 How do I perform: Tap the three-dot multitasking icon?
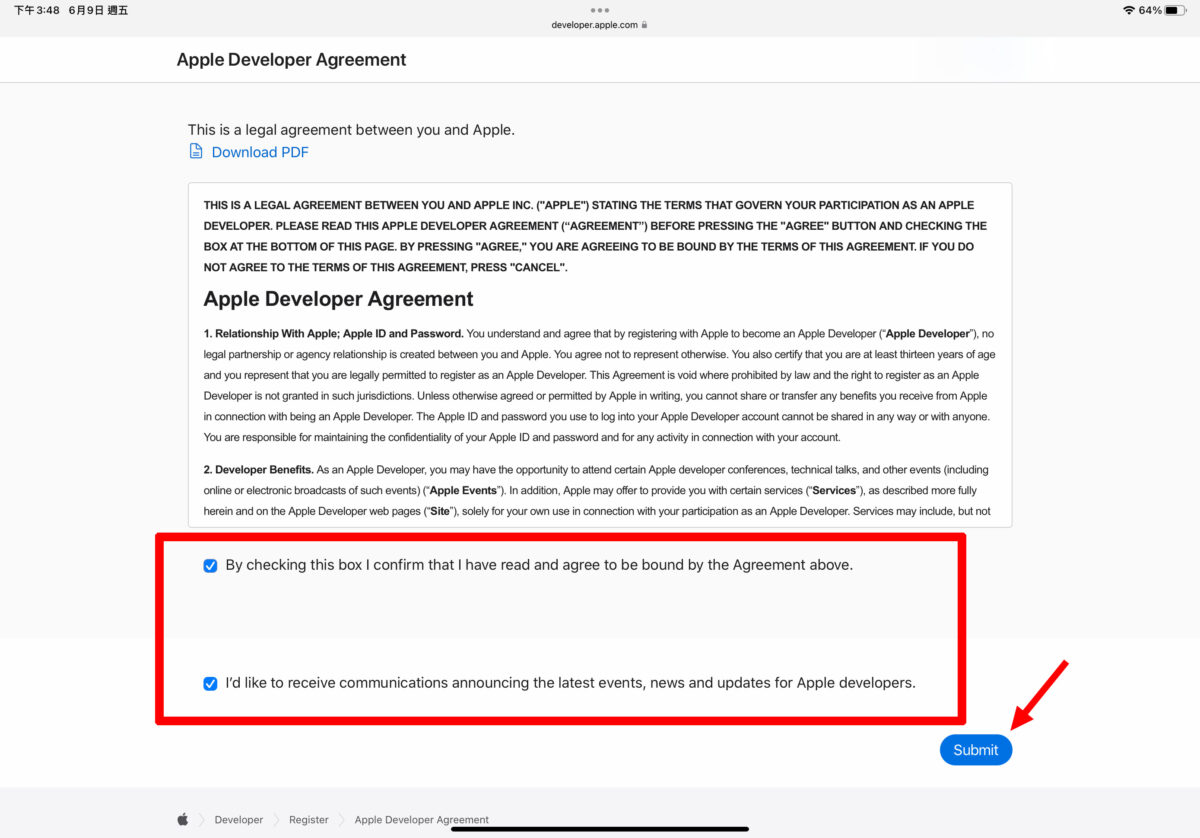coord(600,10)
